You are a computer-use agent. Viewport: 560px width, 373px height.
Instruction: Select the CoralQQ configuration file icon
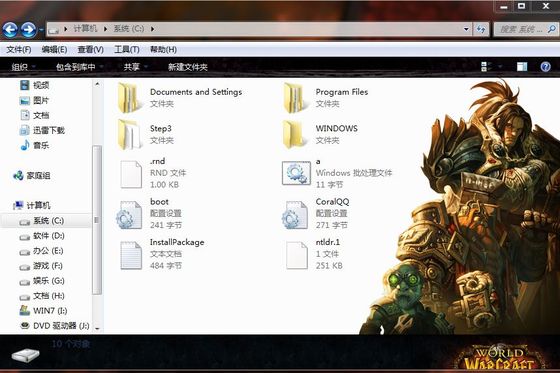tap(295, 214)
